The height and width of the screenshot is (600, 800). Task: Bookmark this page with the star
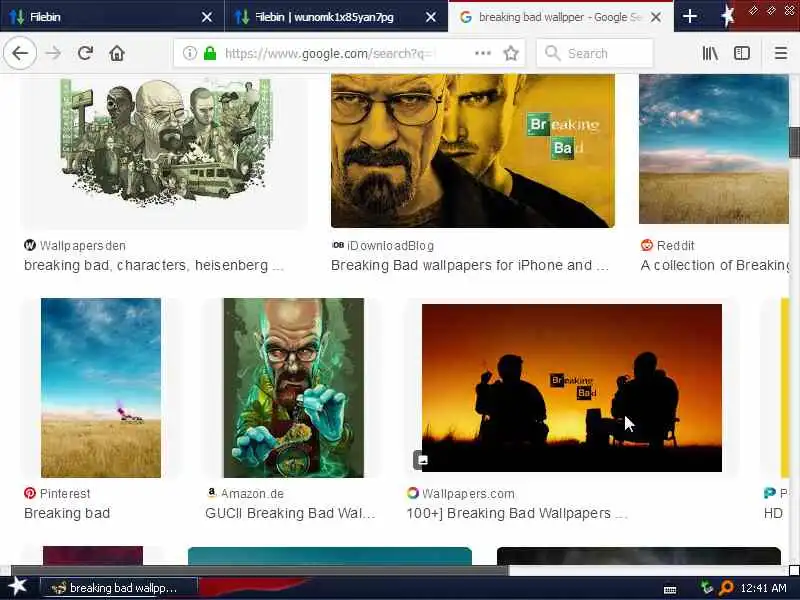click(511, 53)
